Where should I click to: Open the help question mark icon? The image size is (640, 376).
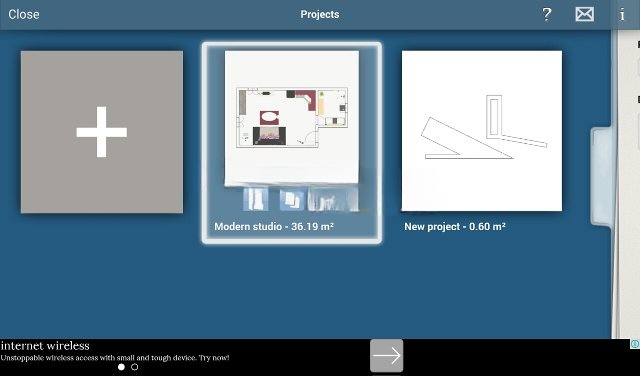547,15
